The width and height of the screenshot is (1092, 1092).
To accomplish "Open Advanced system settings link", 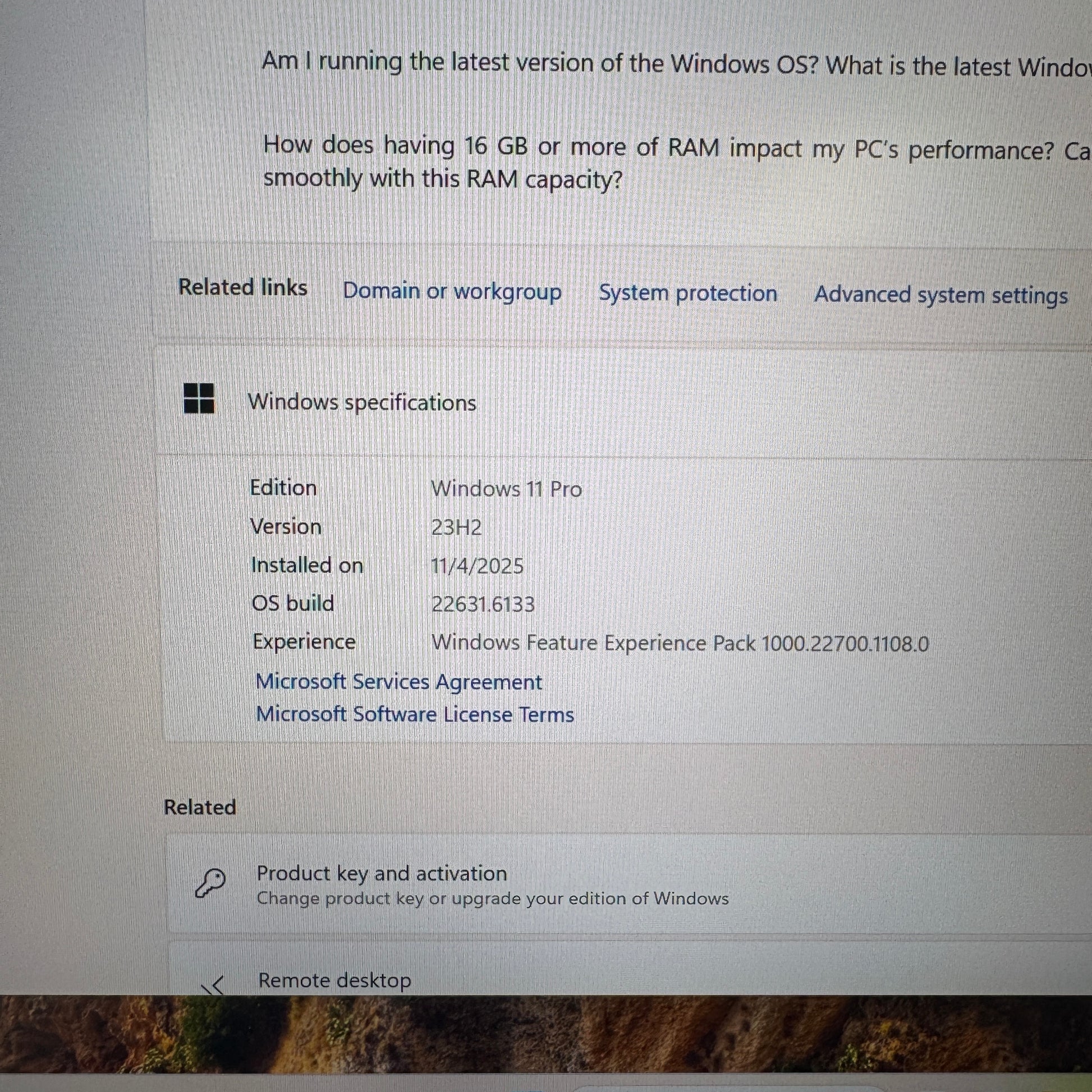I will [x=940, y=295].
